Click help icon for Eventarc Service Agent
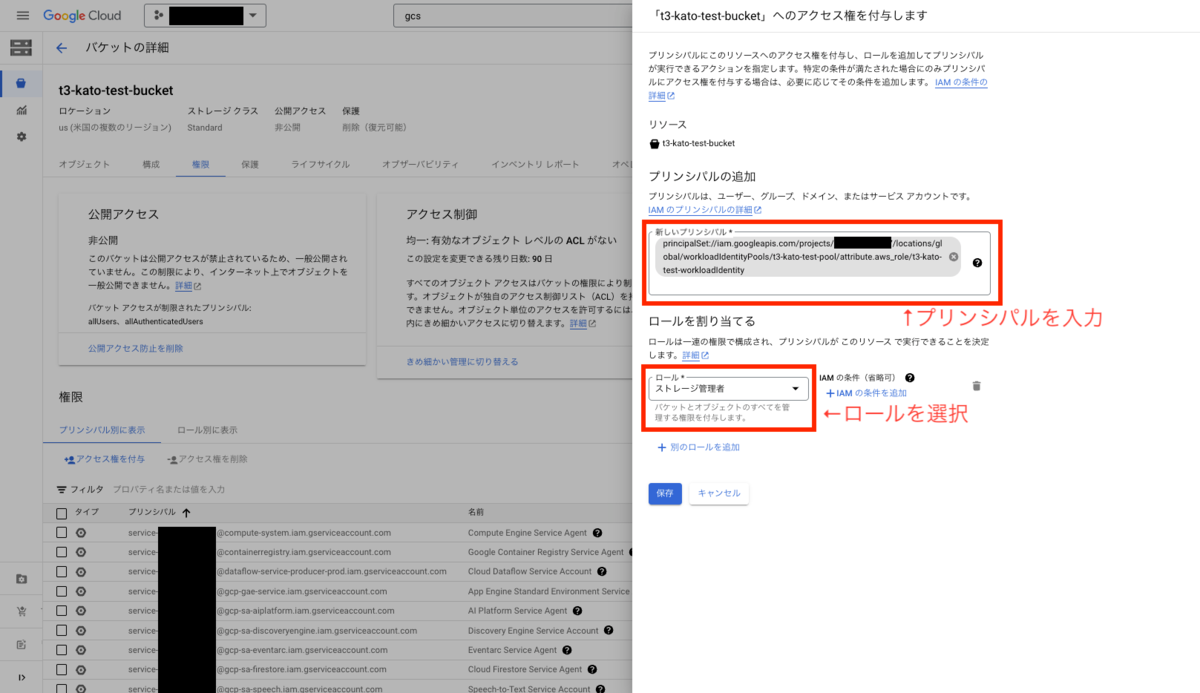The width and height of the screenshot is (1200, 693). pos(566,650)
